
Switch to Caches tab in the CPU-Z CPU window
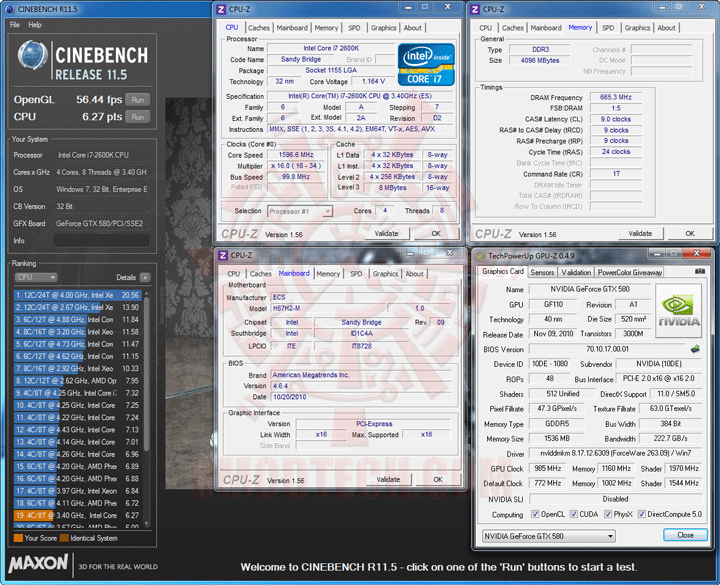click(x=259, y=28)
